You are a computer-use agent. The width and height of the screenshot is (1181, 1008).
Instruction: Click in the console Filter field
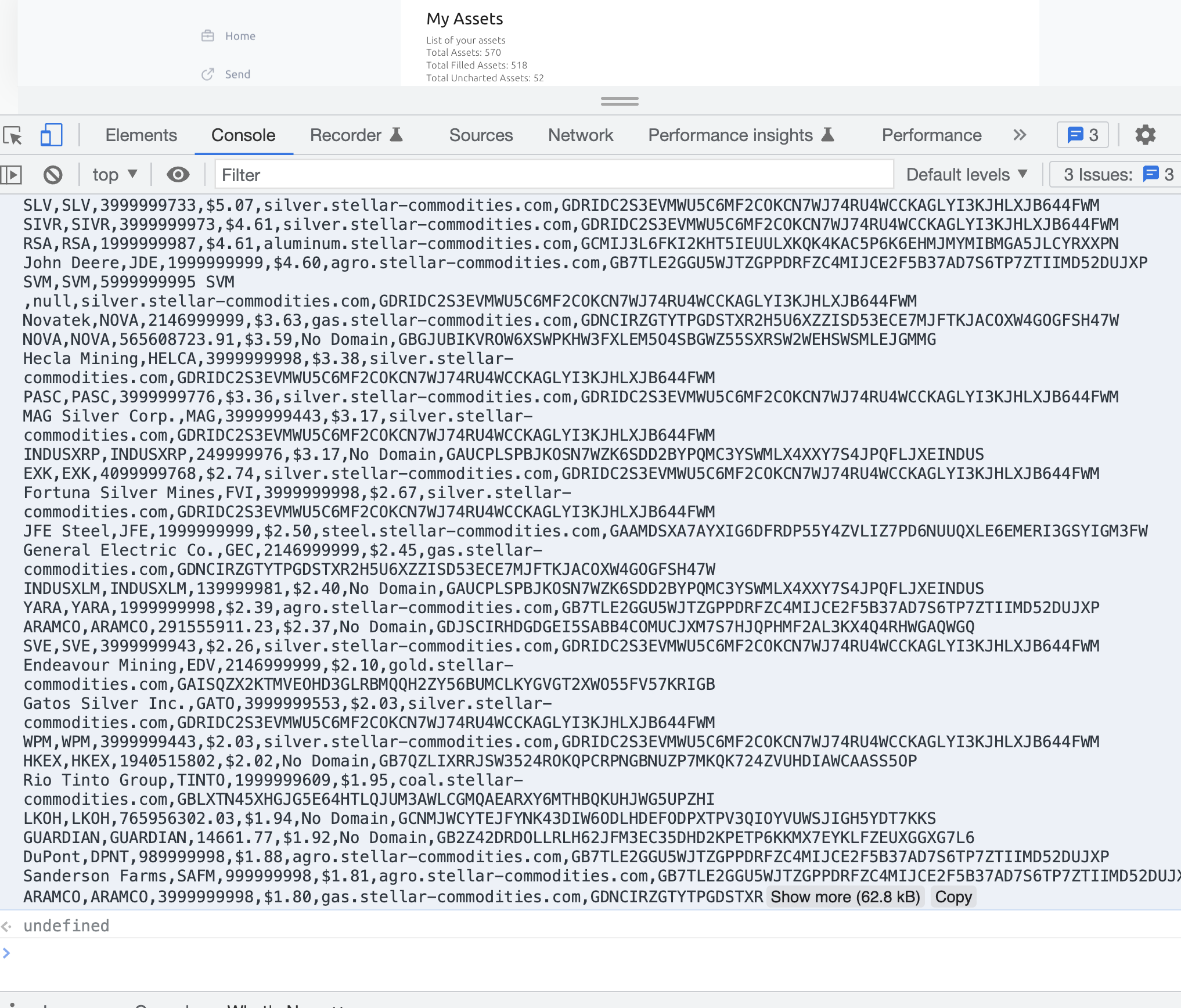552,175
